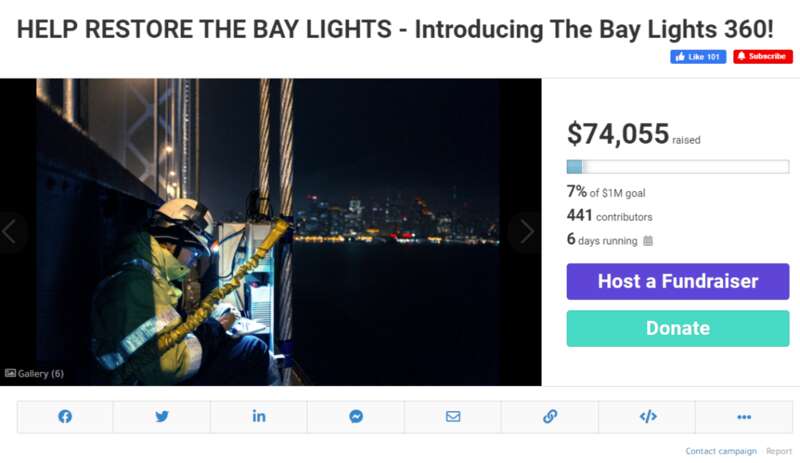The height and width of the screenshot is (463, 800).
Task: Click the Donate button
Action: tap(677, 329)
